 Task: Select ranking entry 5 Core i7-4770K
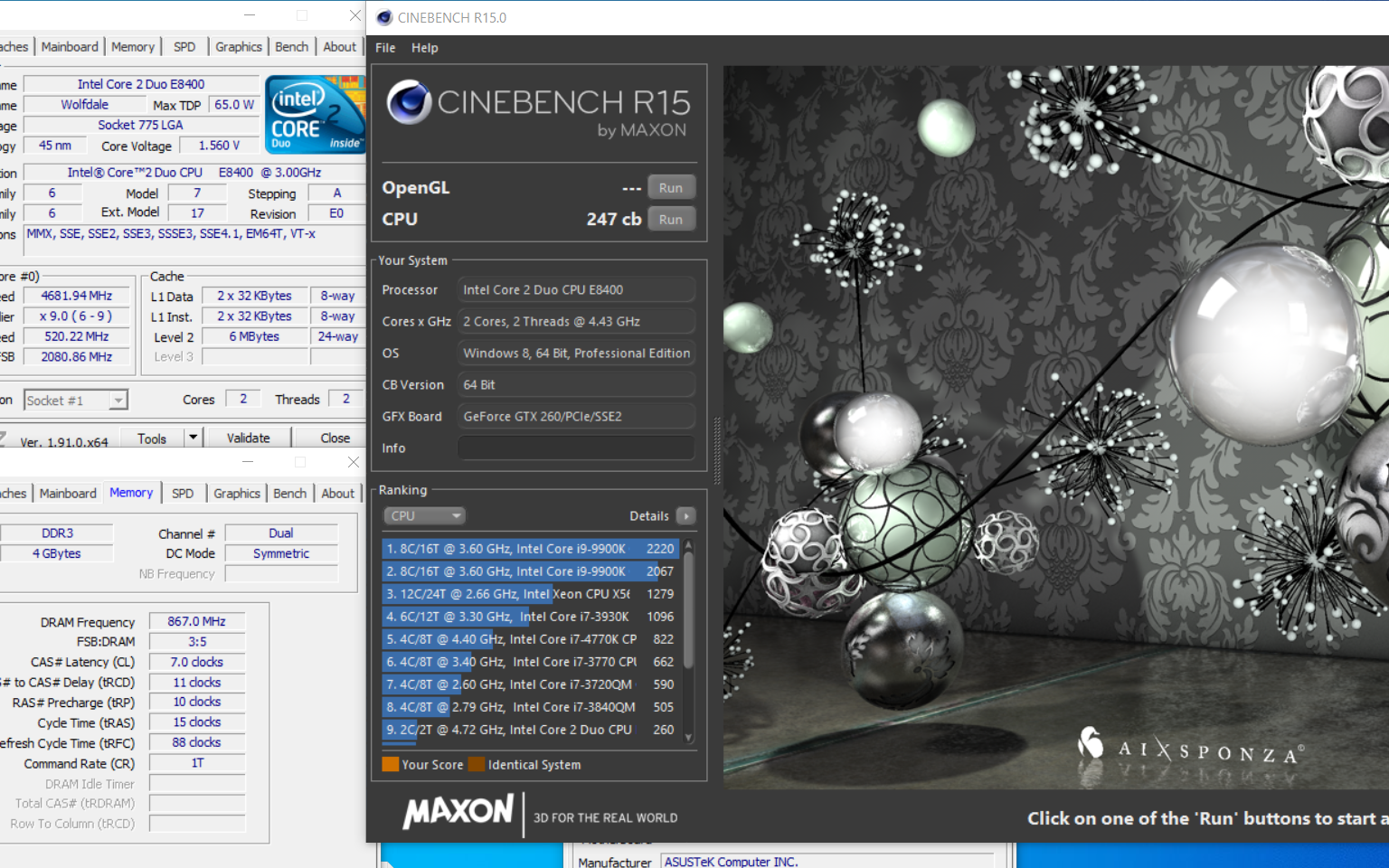click(x=531, y=639)
